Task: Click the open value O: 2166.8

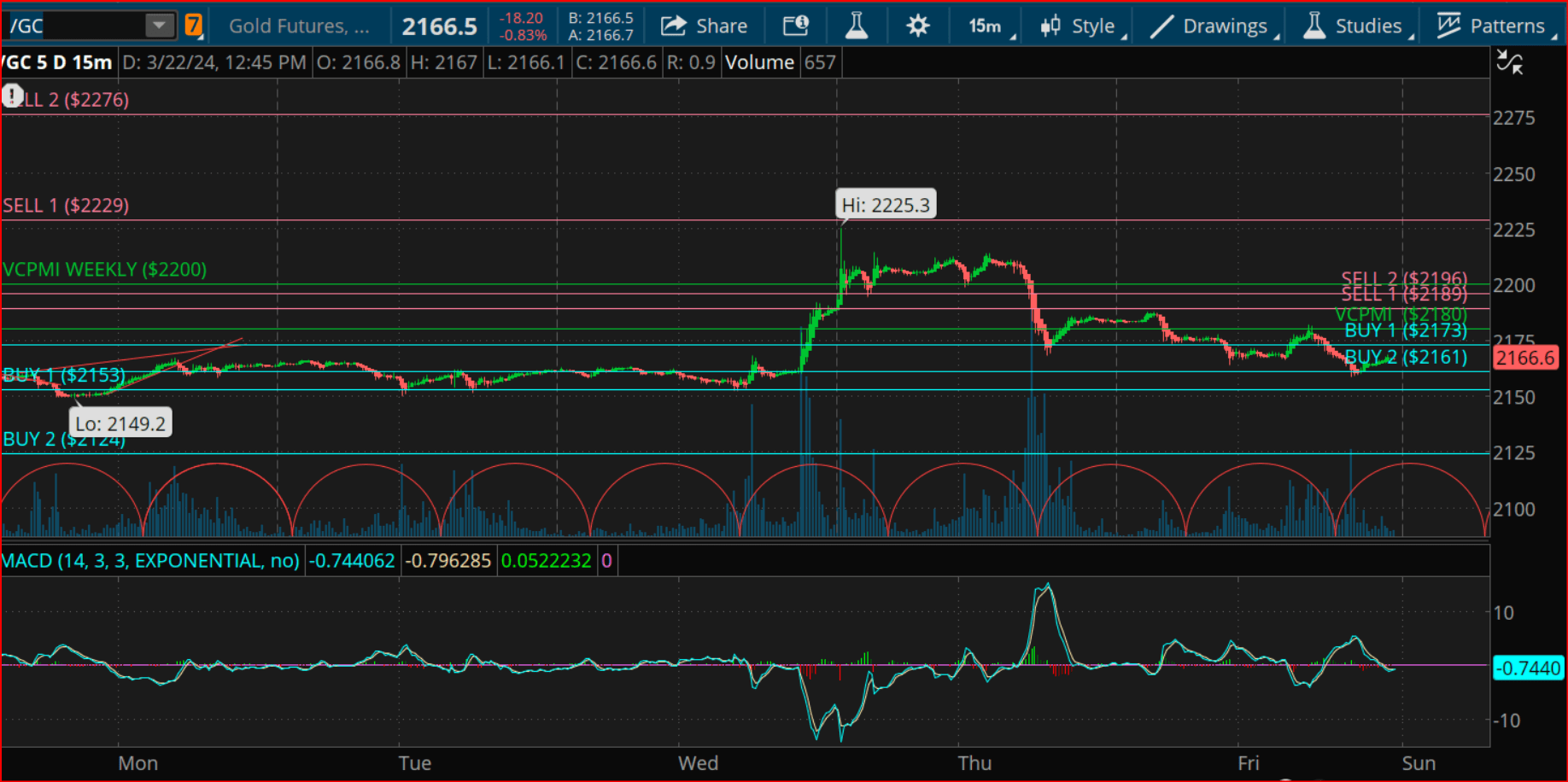Action: (x=358, y=62)
